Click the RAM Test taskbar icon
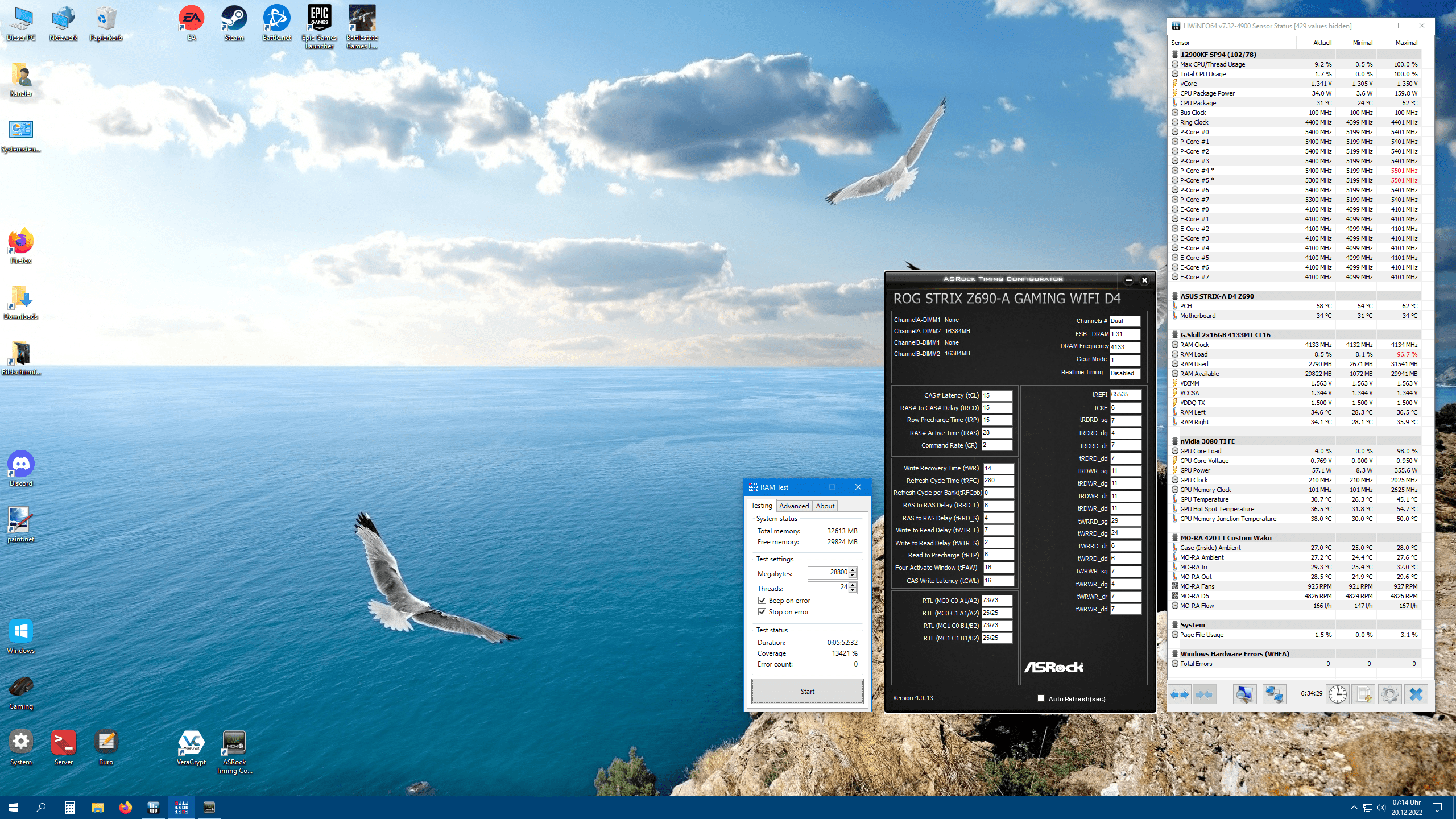The height and width of the screenshot is (819, 1456). [x=181, y=808]
